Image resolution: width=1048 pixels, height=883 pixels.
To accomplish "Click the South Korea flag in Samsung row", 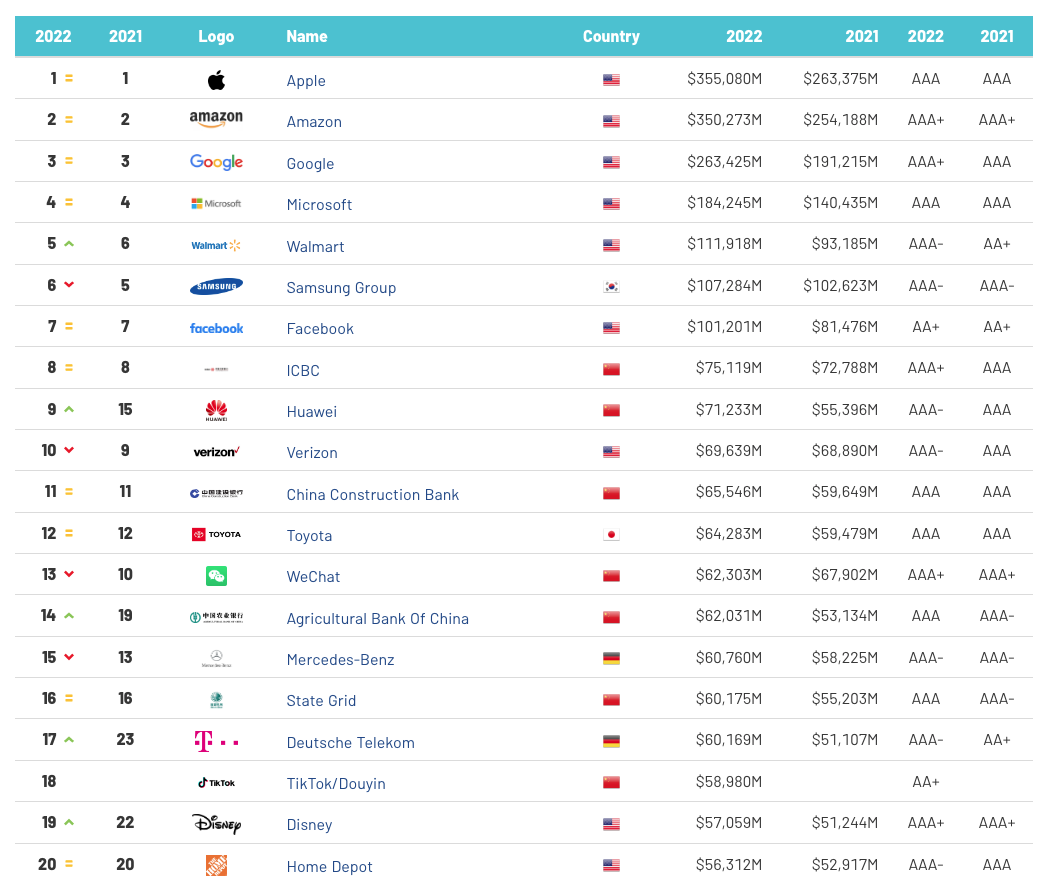I will (x=611, y=287).
